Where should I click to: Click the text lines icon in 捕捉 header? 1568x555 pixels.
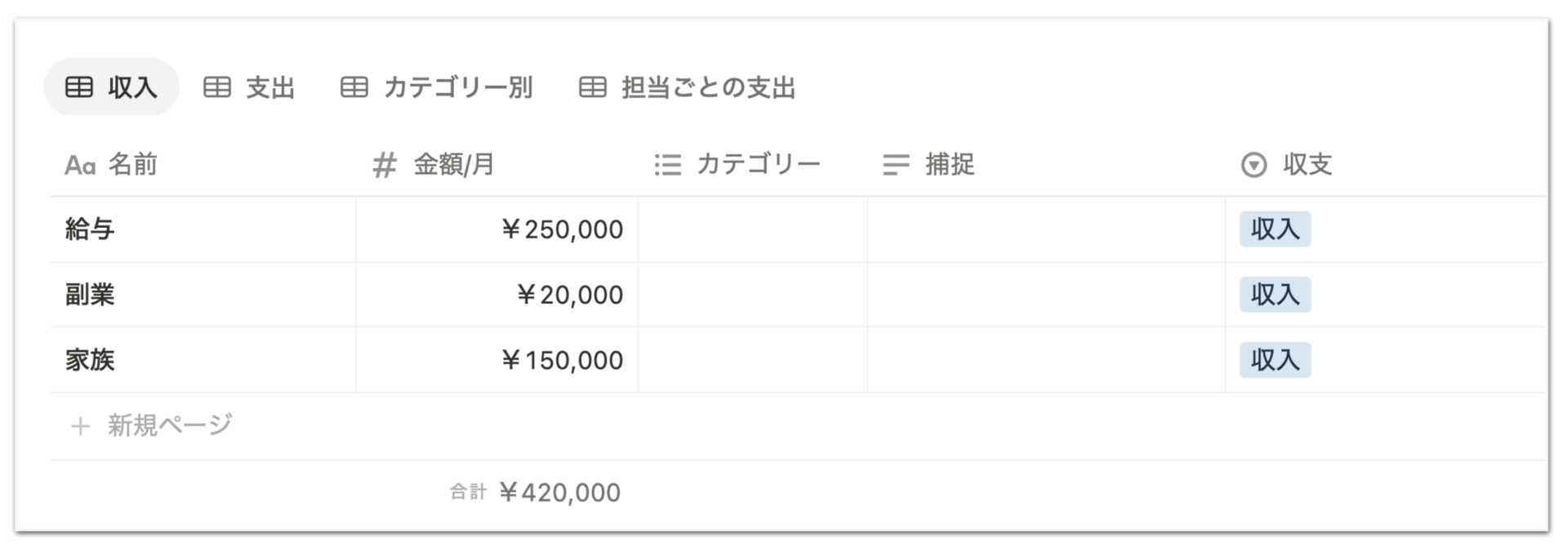(x=896, y=166)
